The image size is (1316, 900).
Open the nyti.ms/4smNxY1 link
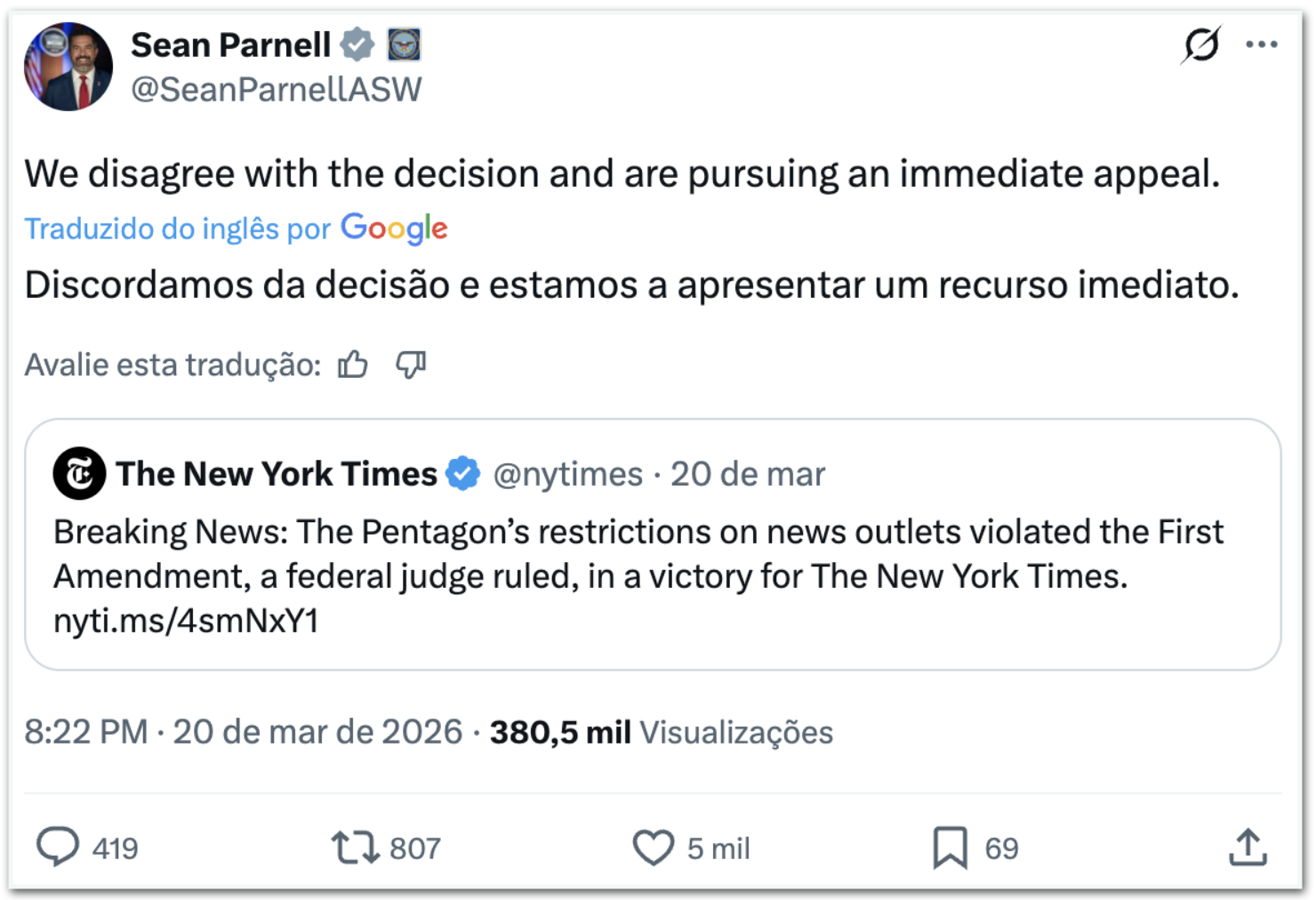tap(186, 621)
